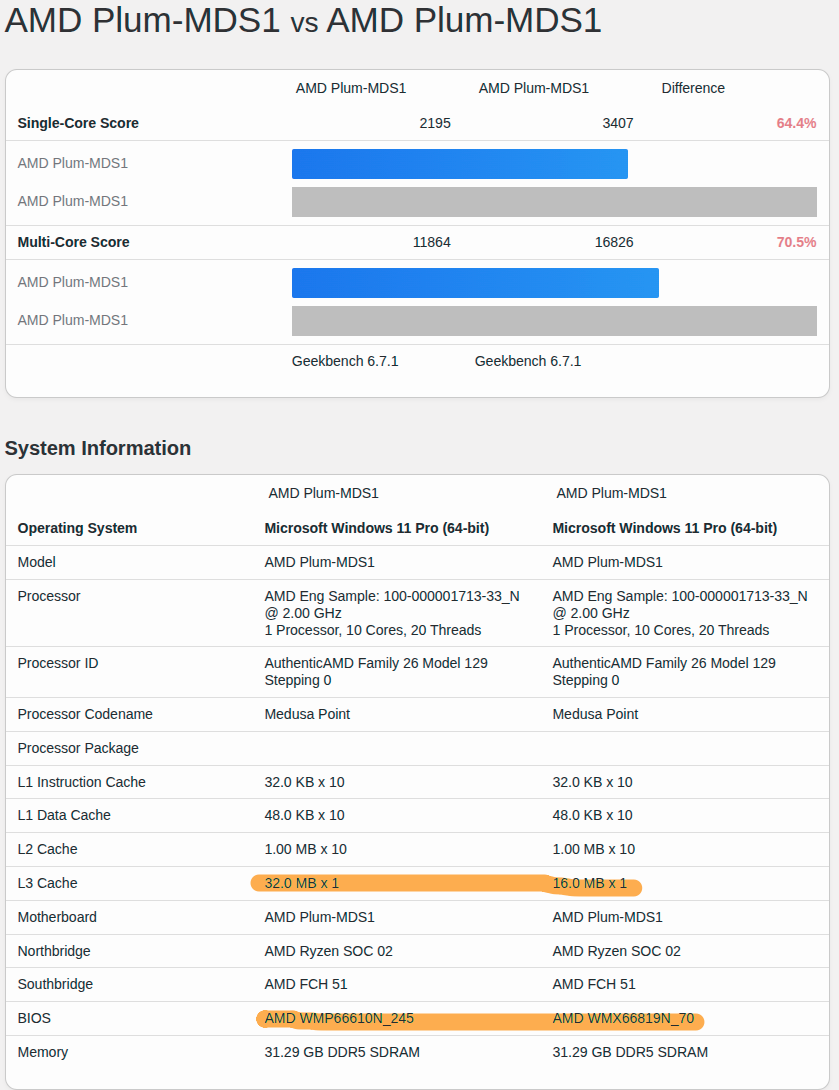Click the Motherboard row label
Screen dimensions: 839x1090
point(57,917)
